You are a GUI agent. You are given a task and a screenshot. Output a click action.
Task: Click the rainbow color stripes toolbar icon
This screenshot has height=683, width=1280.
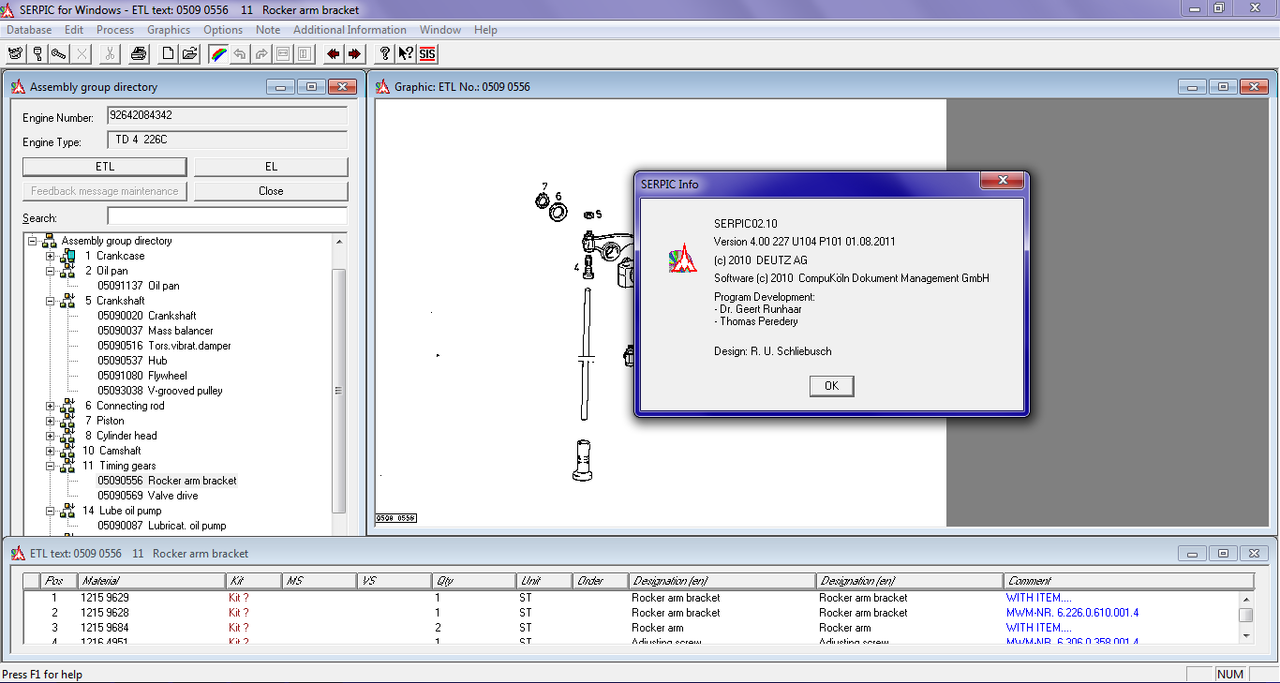pos(218,54)
